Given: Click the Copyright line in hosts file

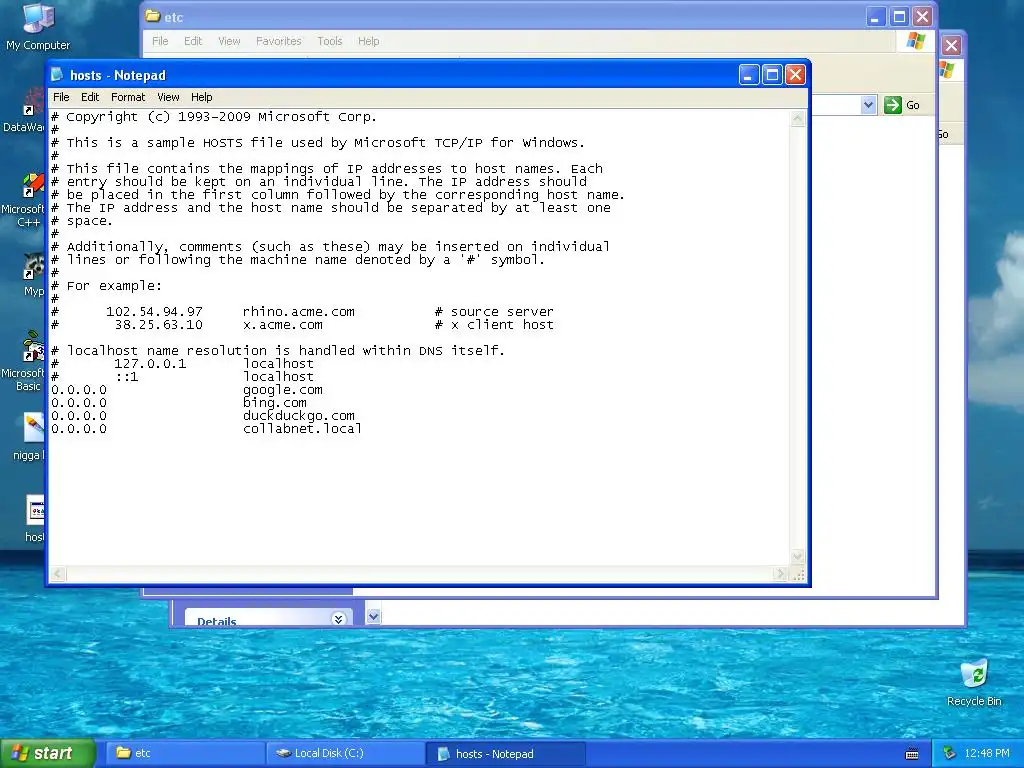Looking at the screenshot, I should tap(214, 117).
